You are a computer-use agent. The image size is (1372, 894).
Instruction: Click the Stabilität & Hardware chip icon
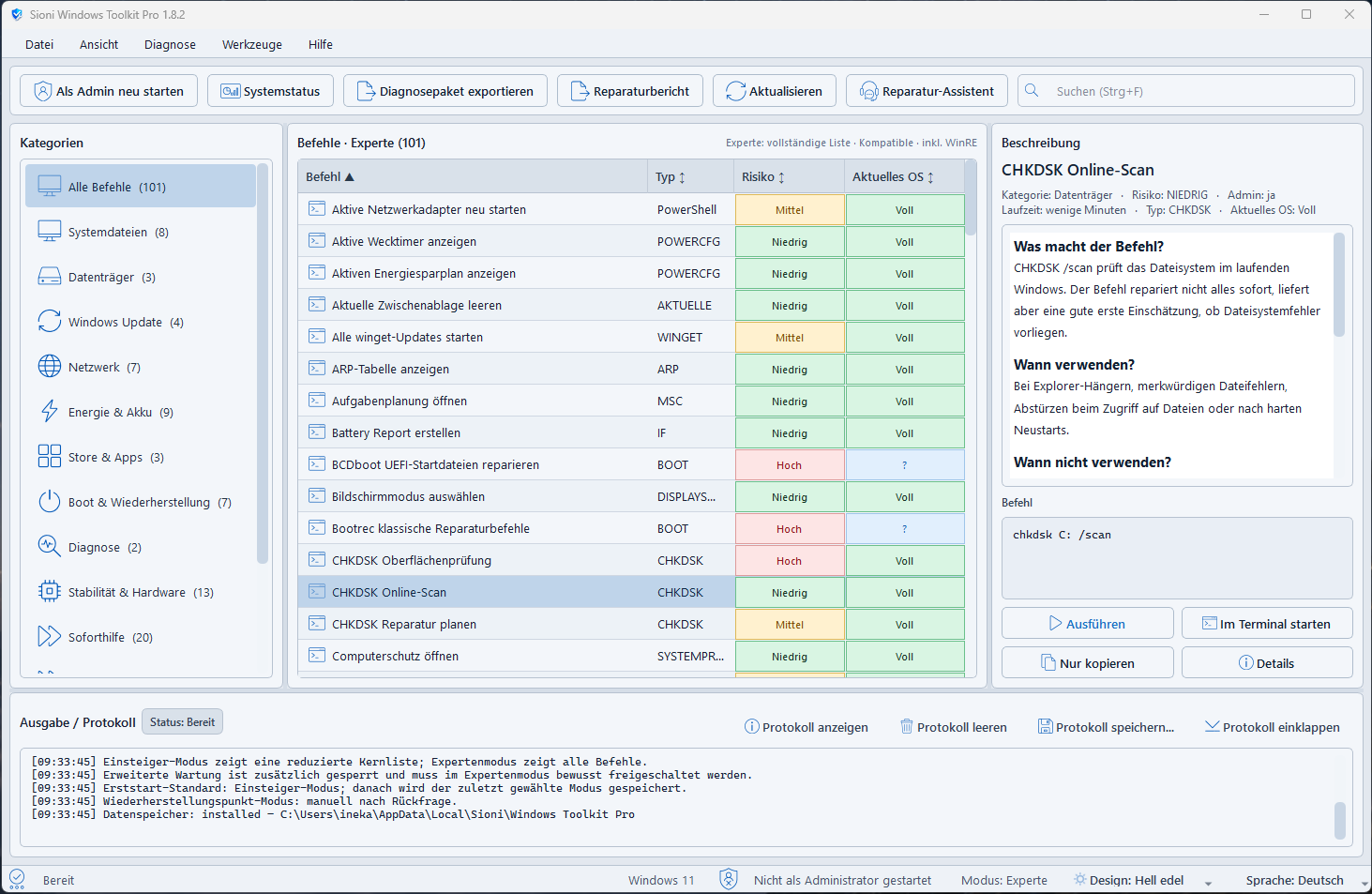point(50,591)
